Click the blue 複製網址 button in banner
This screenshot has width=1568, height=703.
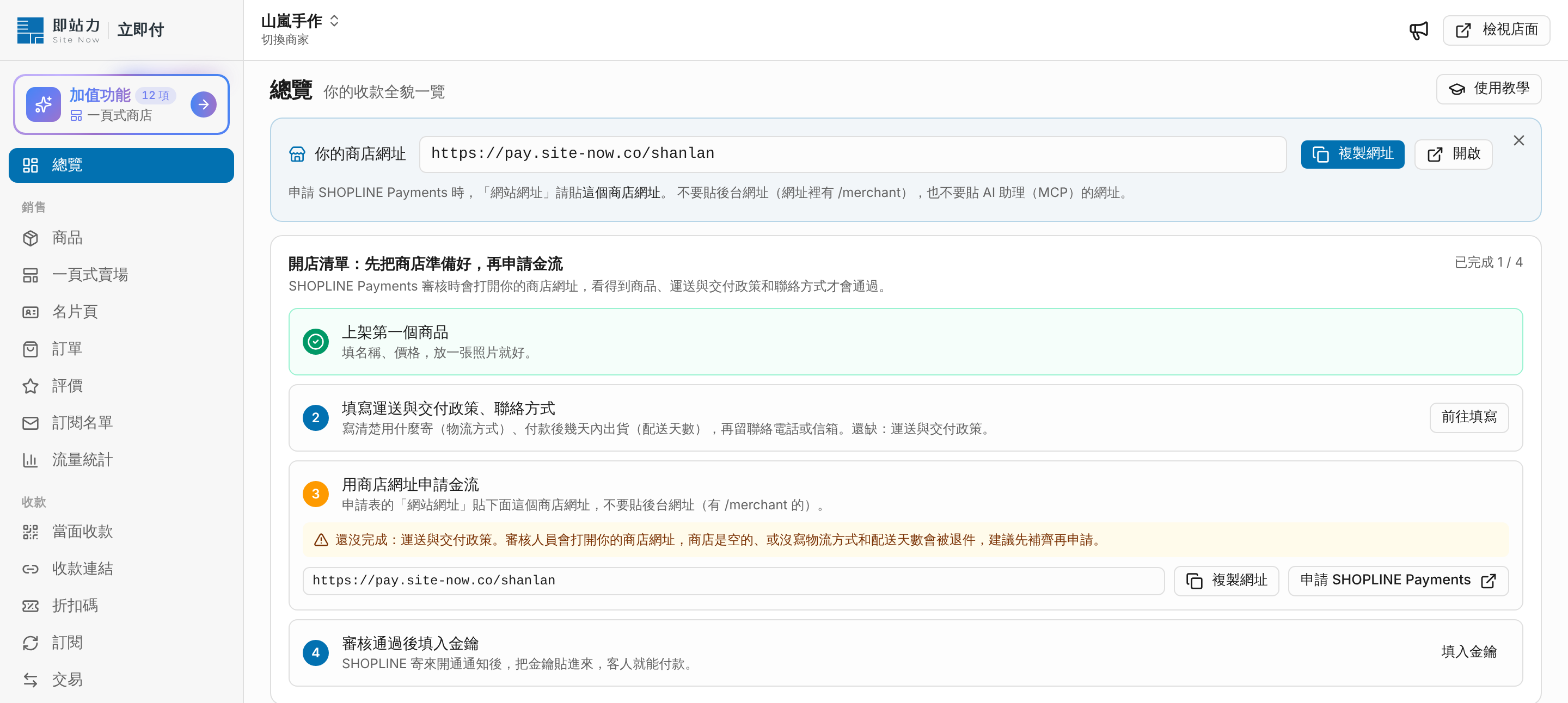[x=1352, y=154]
